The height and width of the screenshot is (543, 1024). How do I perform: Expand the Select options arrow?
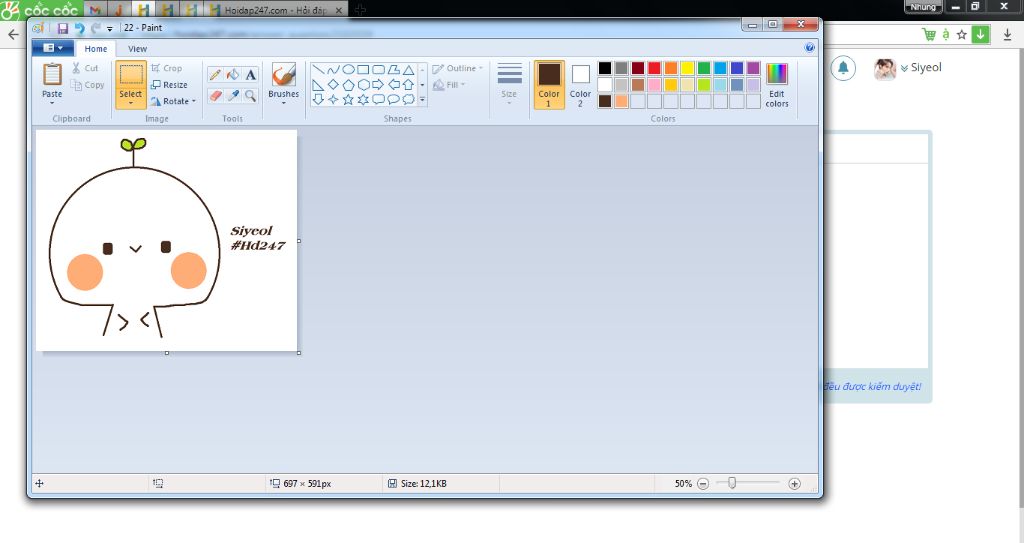[131, 103]
